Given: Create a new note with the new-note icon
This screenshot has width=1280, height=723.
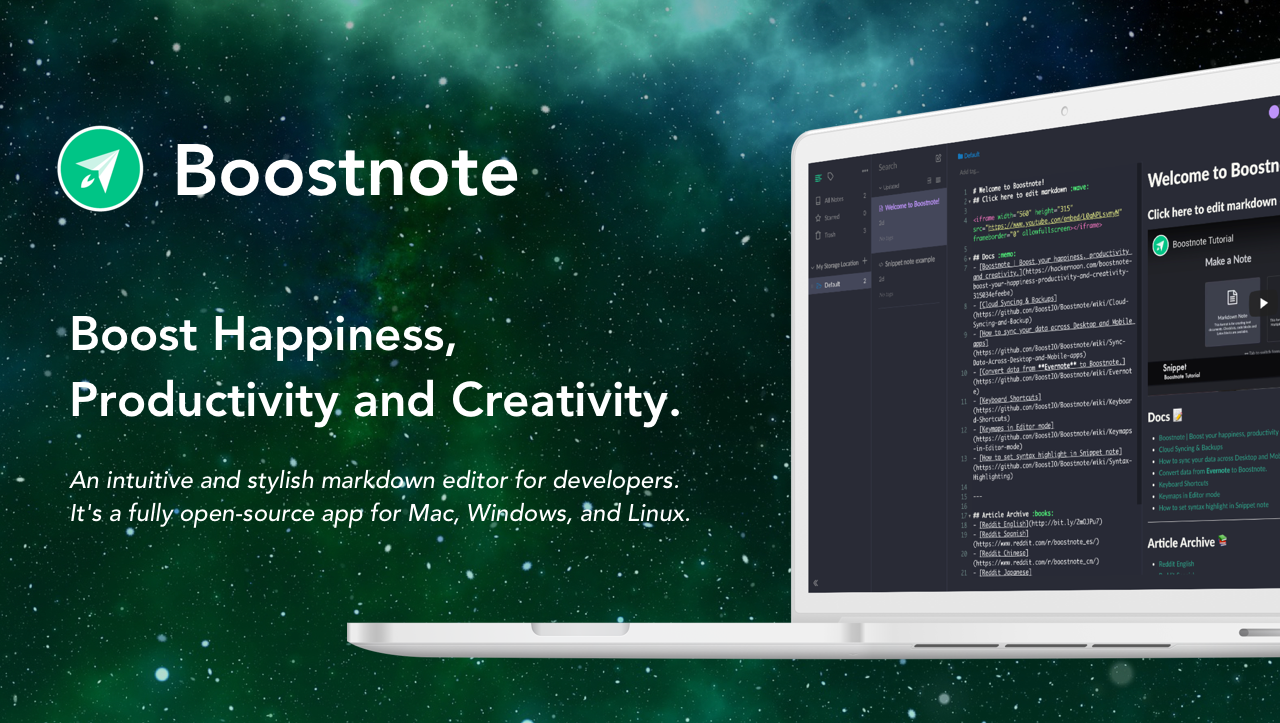Looking at the screenshot, I should [938, 157].
